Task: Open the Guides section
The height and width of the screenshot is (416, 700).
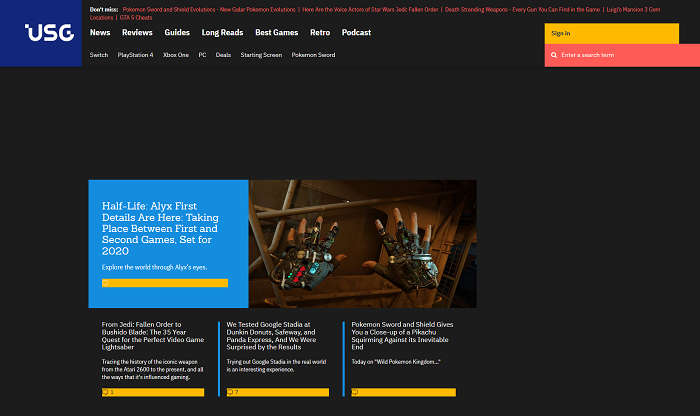Action: click(177, 33)
